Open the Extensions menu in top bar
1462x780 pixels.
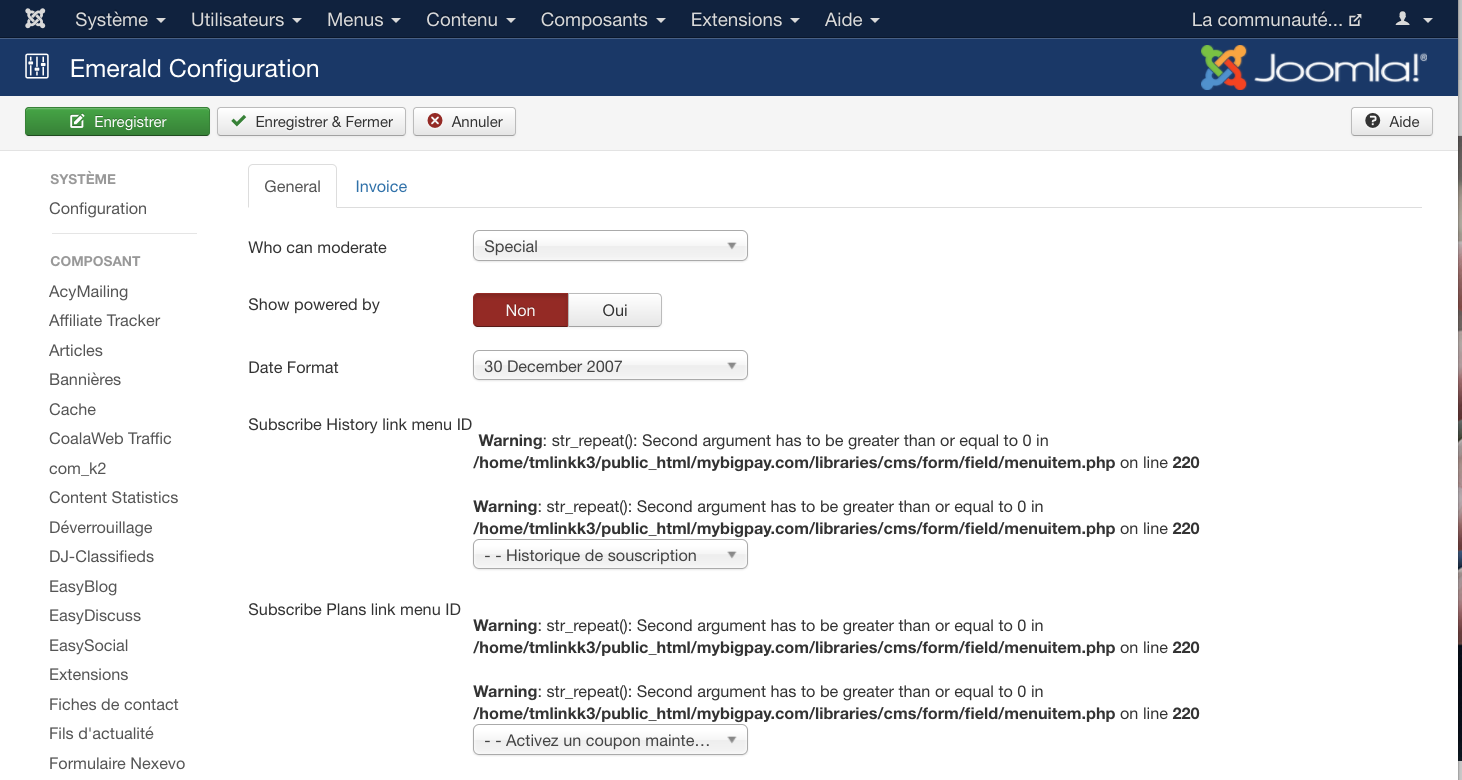coord(745,19)
